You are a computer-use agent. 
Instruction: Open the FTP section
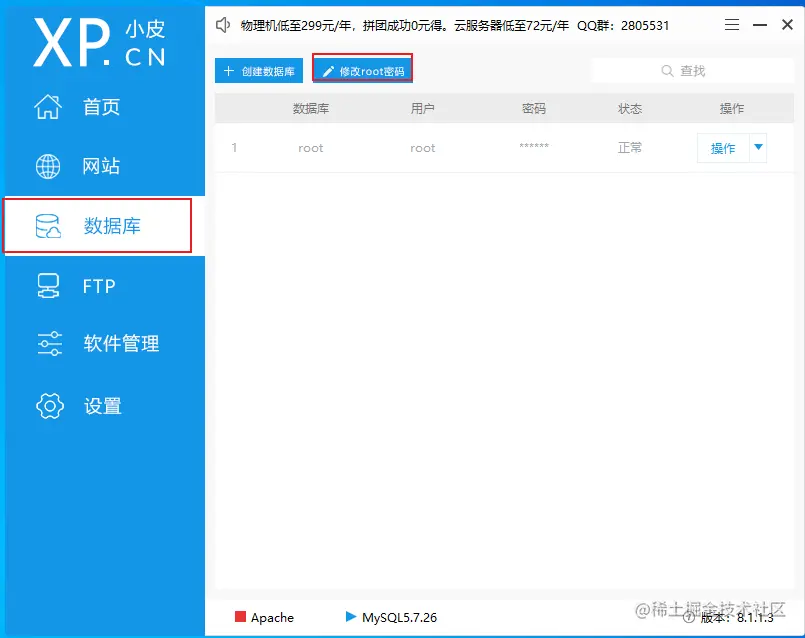click(x=103, y=286)
